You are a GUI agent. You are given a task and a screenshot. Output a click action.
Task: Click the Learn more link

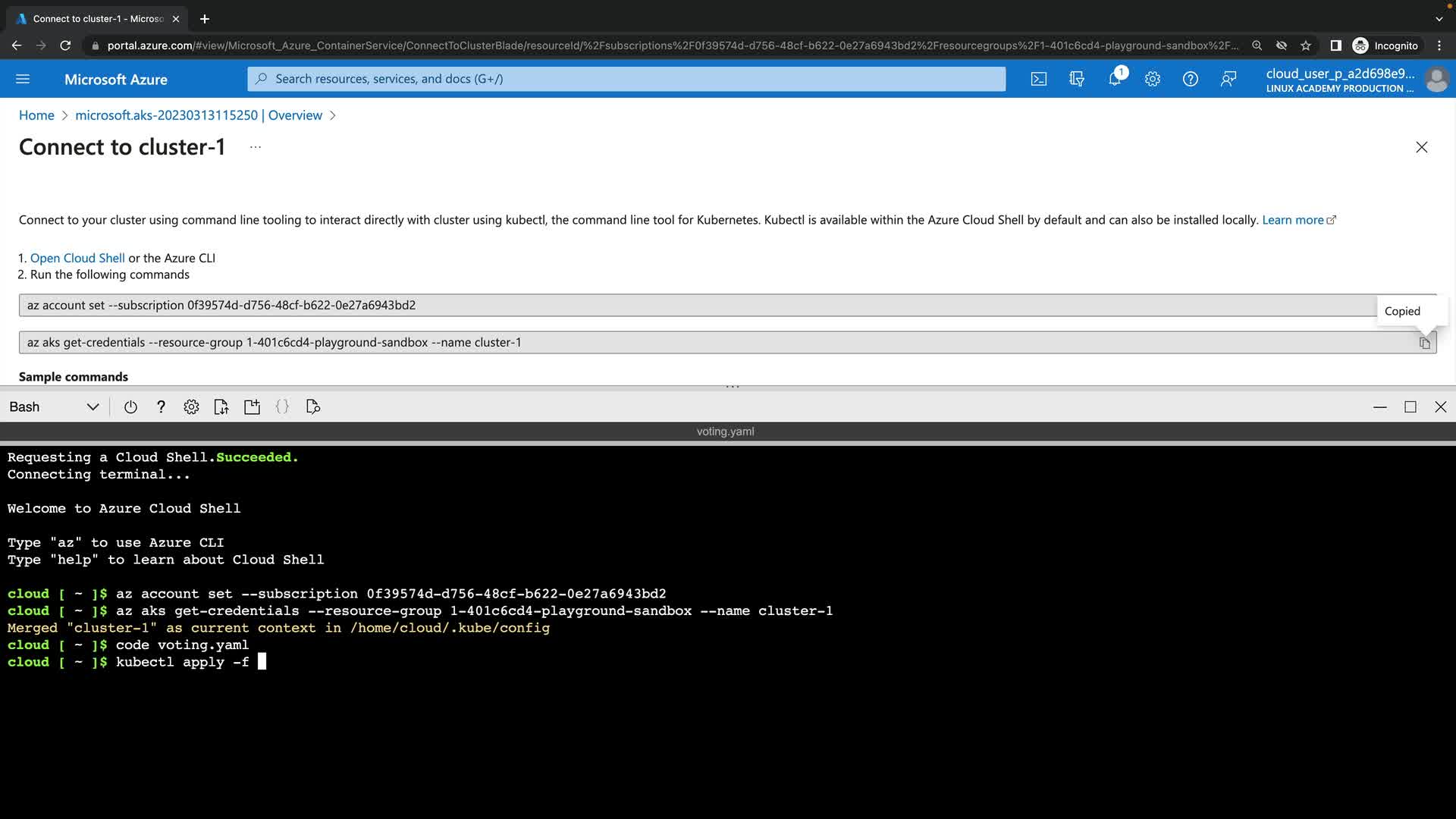click(1293, 220)
